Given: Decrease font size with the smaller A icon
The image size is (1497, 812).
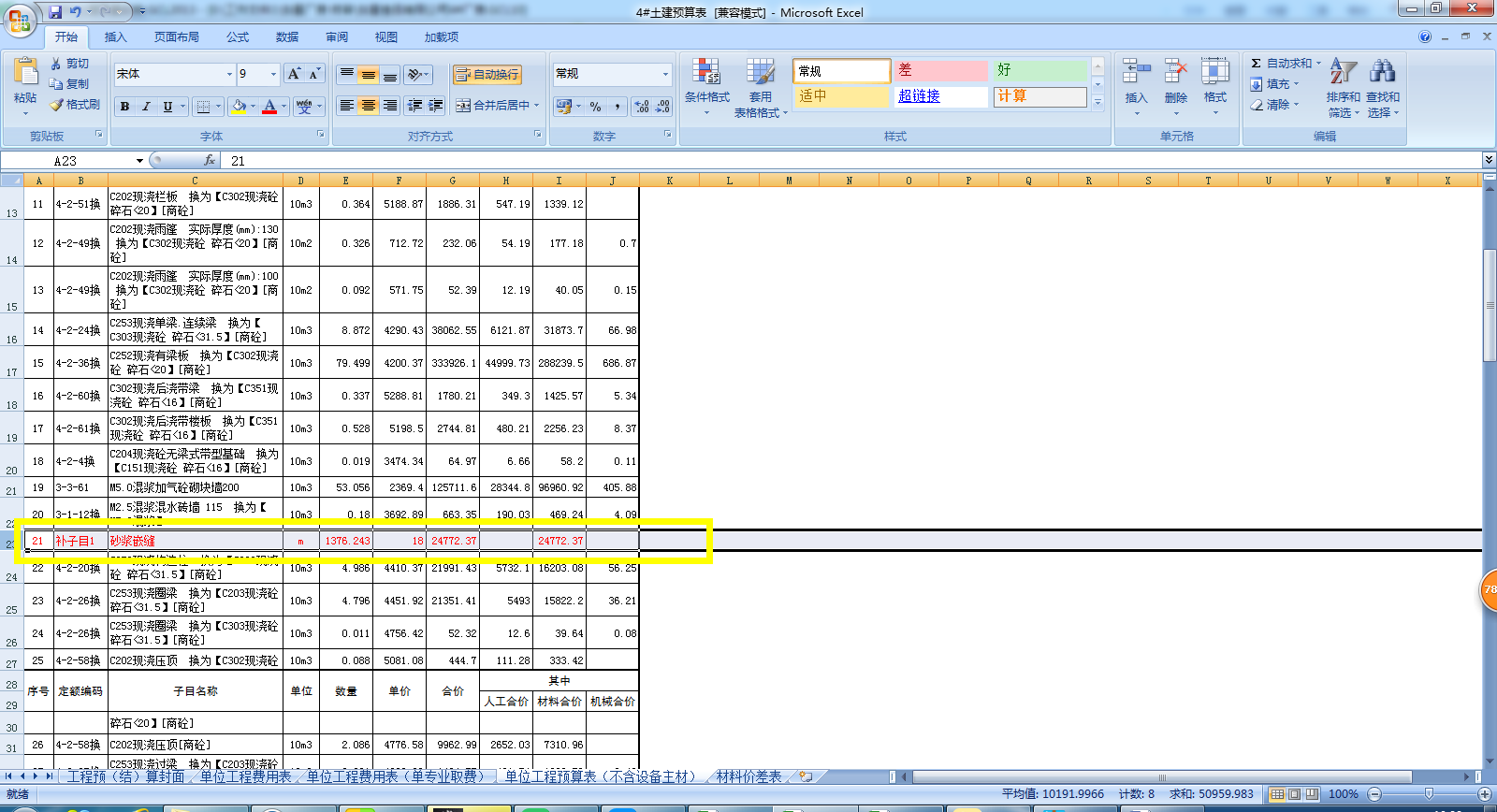Looking at the screenshot, I should (314, 74).
